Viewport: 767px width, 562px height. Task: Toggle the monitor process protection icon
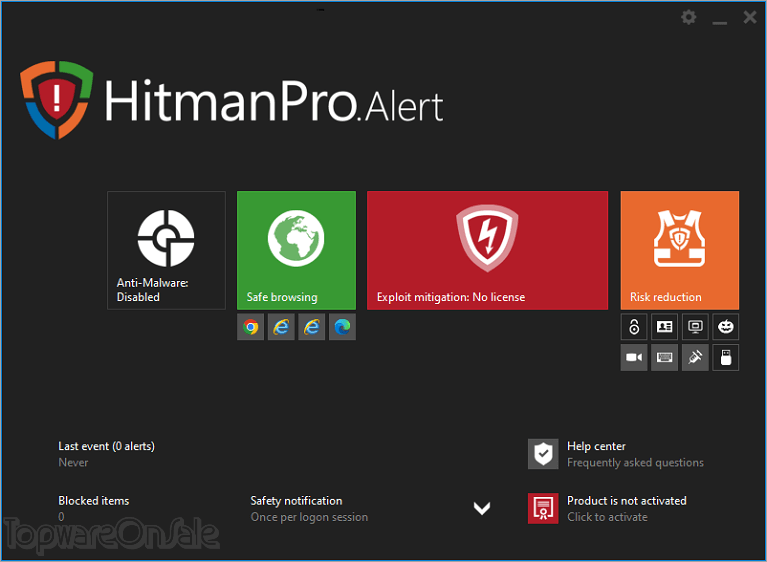695,327
